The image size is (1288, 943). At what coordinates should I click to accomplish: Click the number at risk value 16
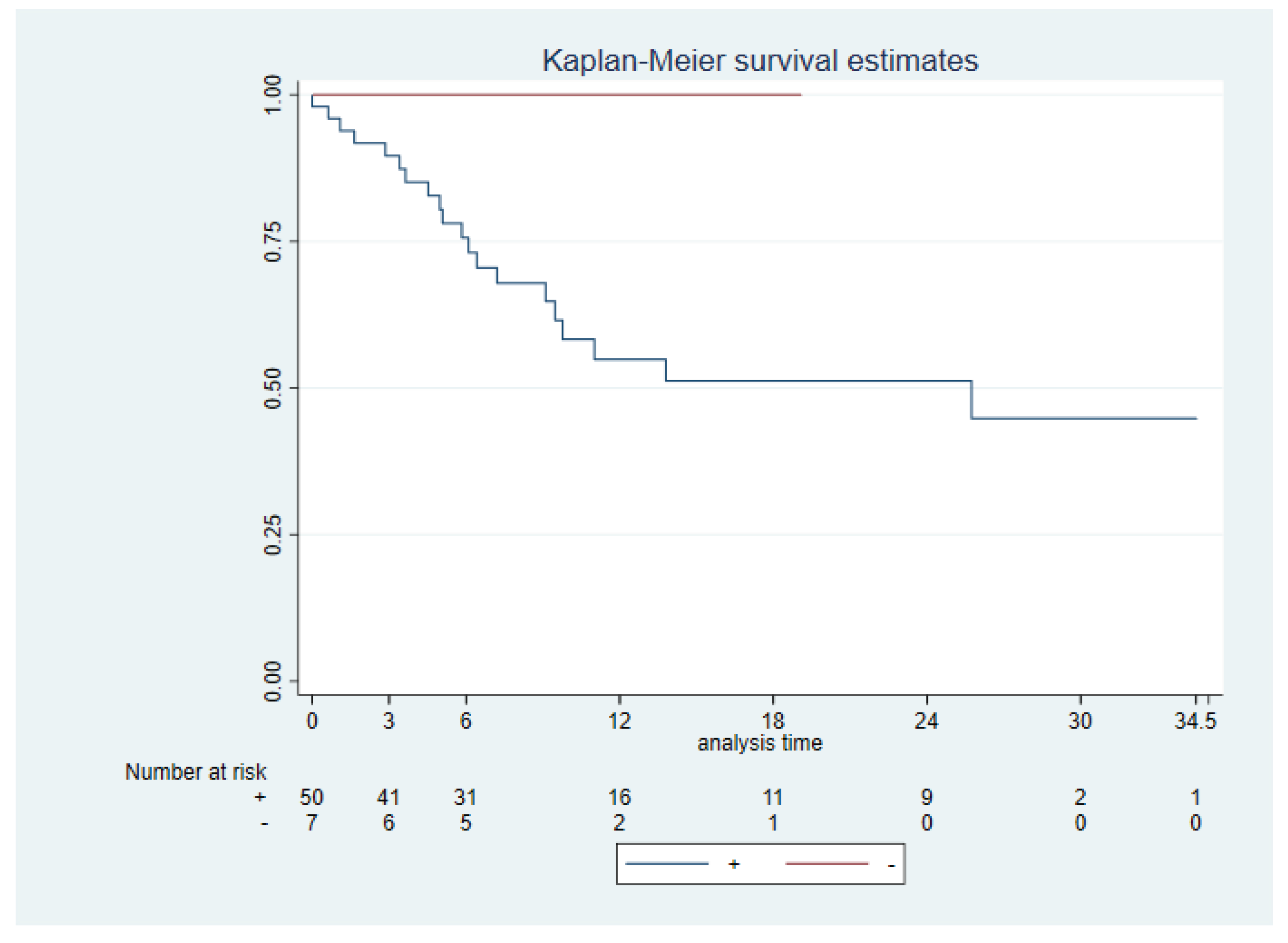(620, 797)
